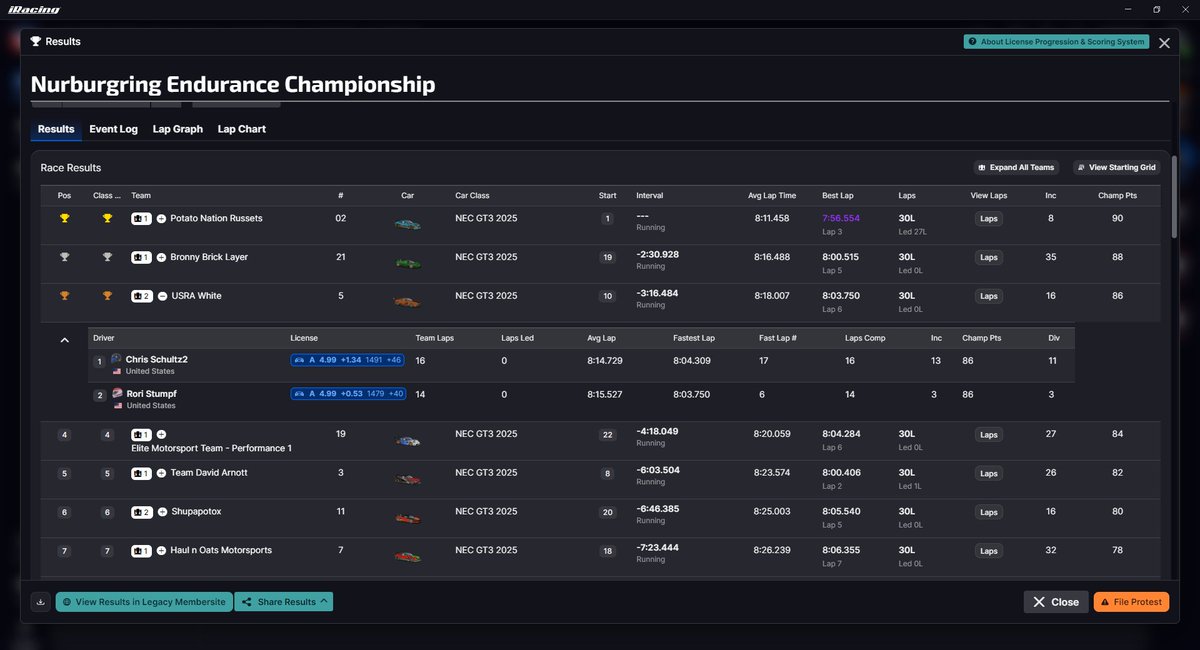Click the Rori Stumpf driver name
Viewport: 1200px width, 650px height.
(151, 394)
